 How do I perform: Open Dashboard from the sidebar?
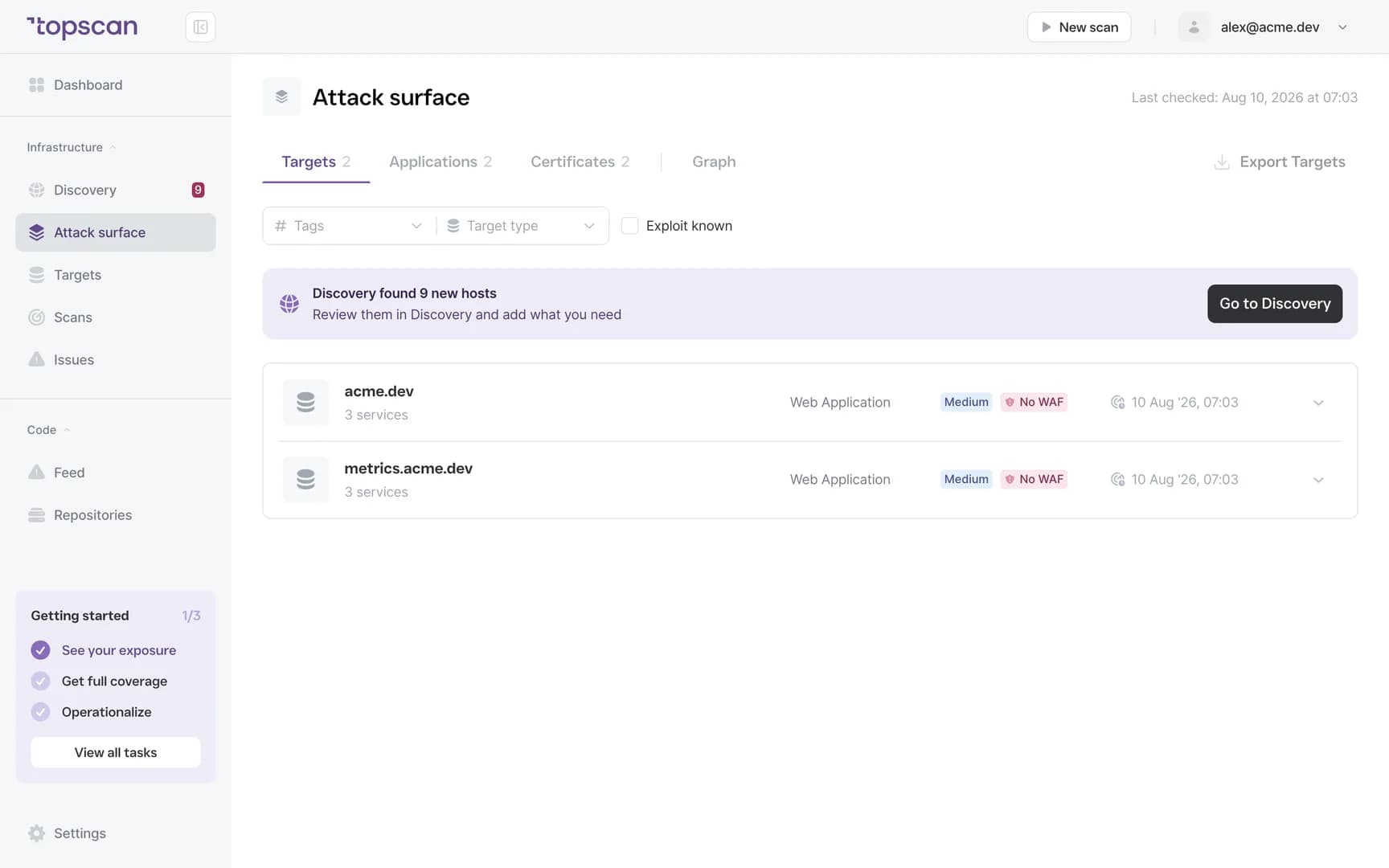pyautogui.click(x=116, y=85)
